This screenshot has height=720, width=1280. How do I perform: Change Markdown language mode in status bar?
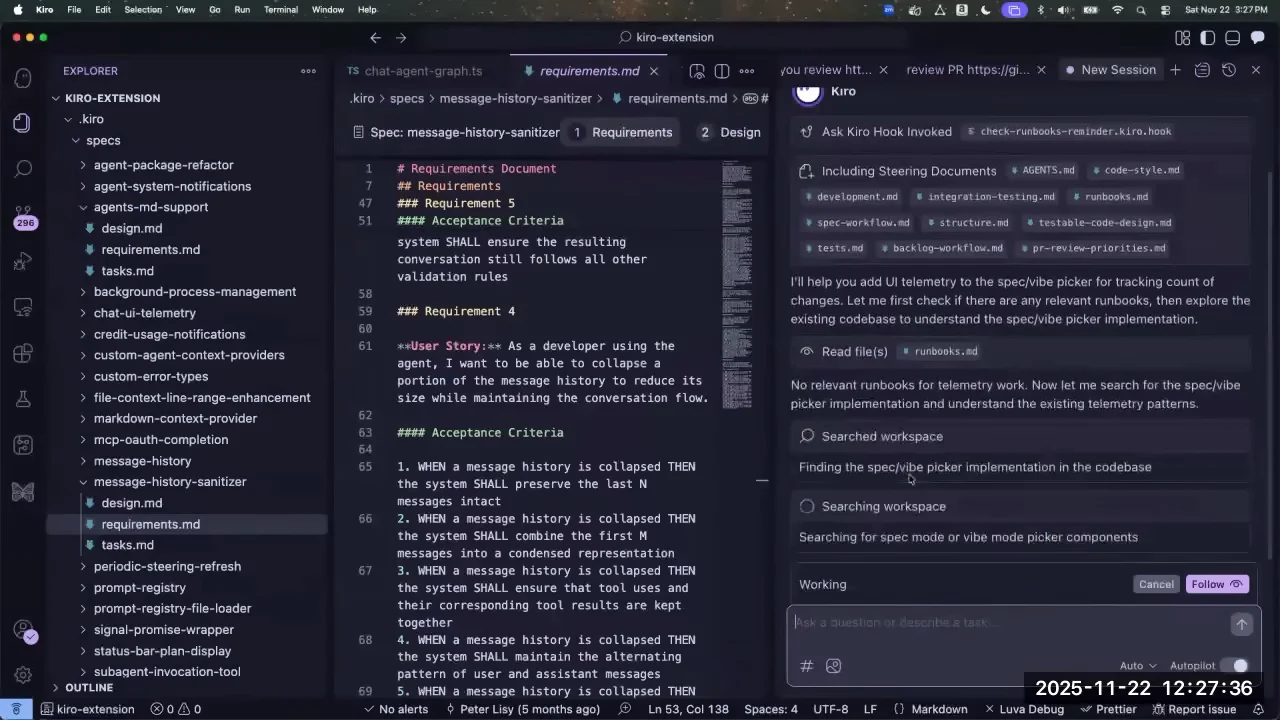pyautogui.click(x=939, y=709)
